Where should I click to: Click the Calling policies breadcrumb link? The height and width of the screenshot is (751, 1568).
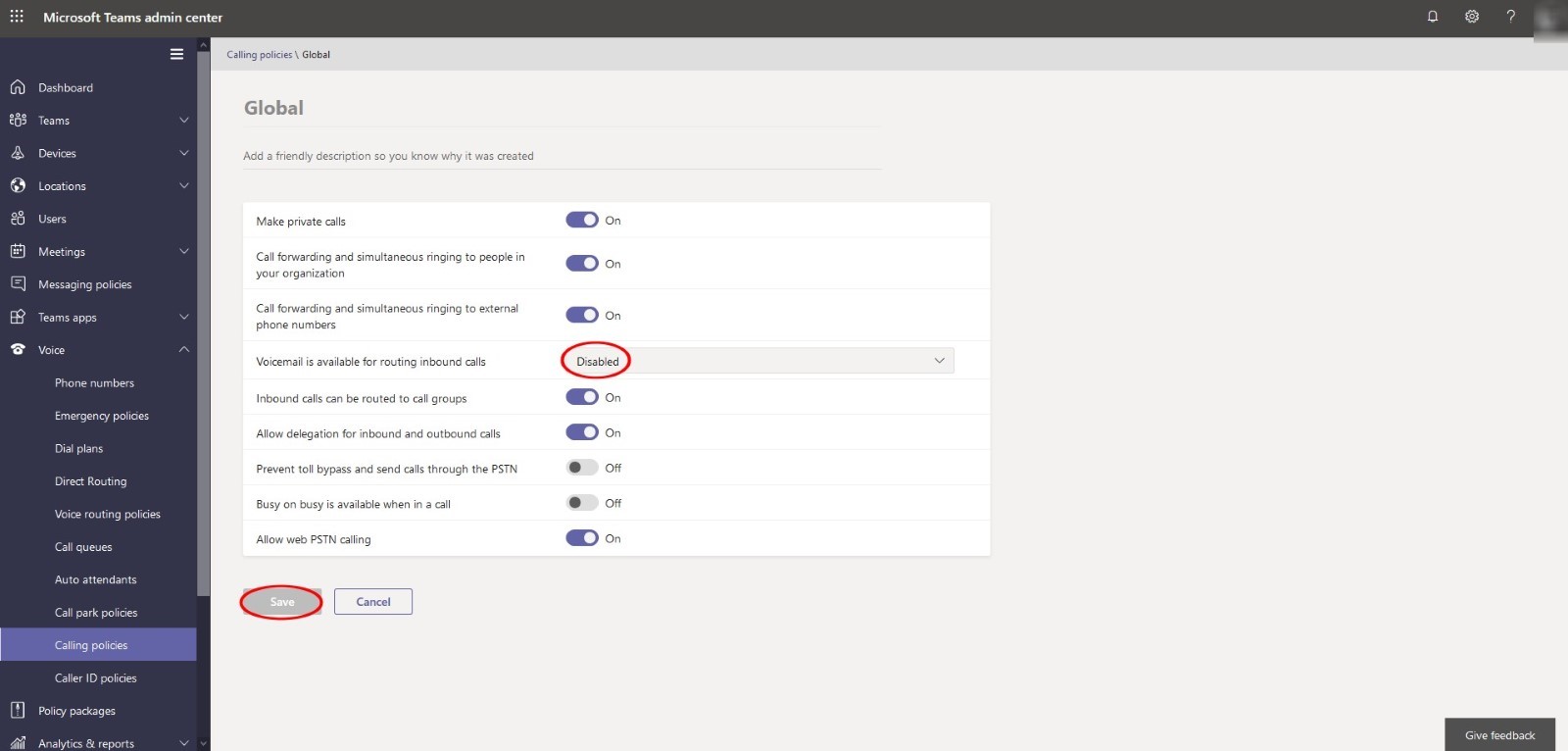260,55
